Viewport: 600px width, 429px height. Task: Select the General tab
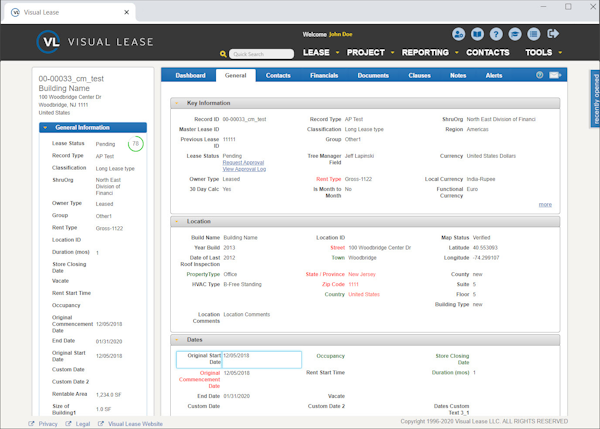(236, 75)
